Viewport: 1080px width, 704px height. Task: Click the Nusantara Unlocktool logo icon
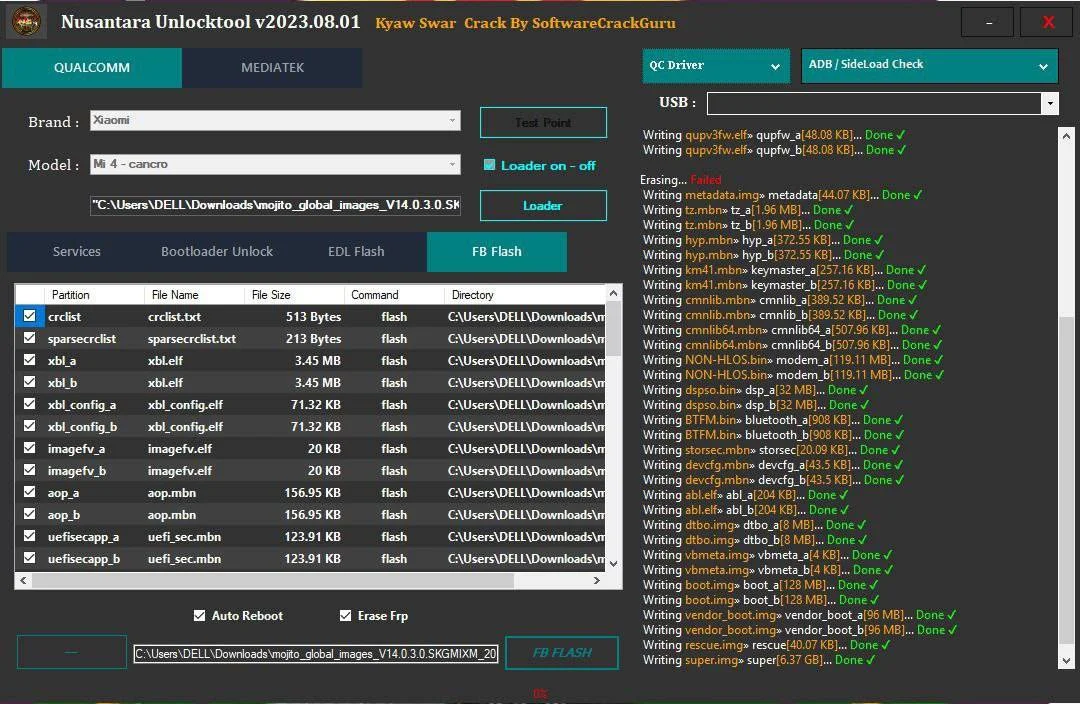click(26, 21)
